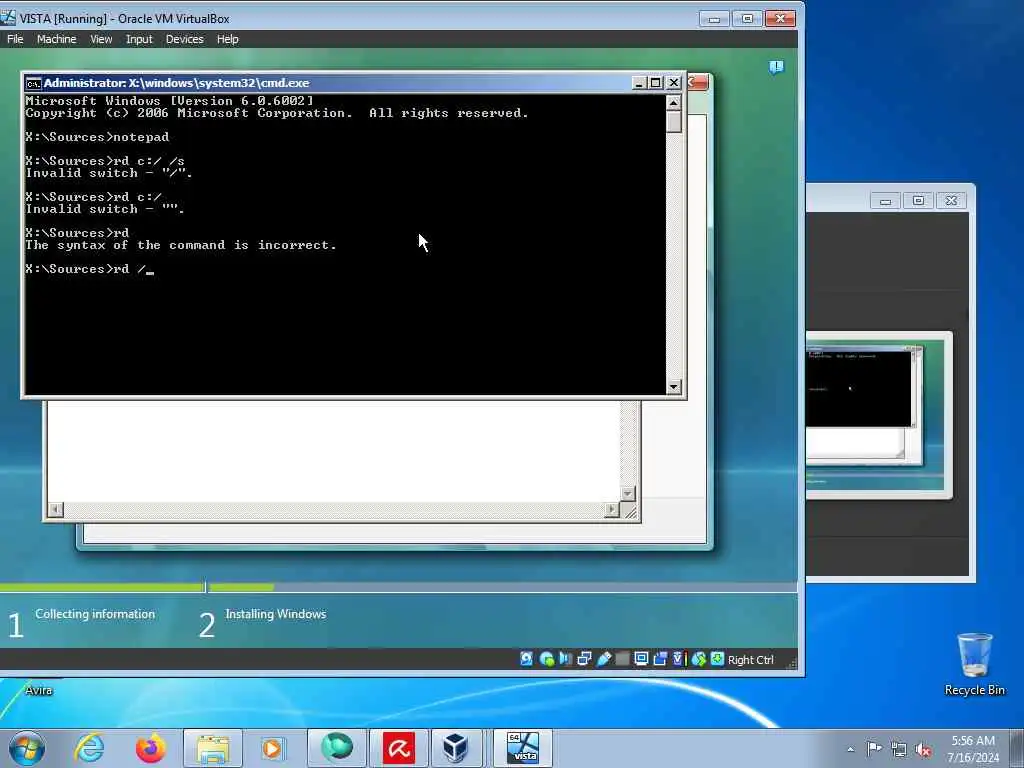
Task: Click 'The syntax of the command is incorrect.' text
Action: point(181,245)
